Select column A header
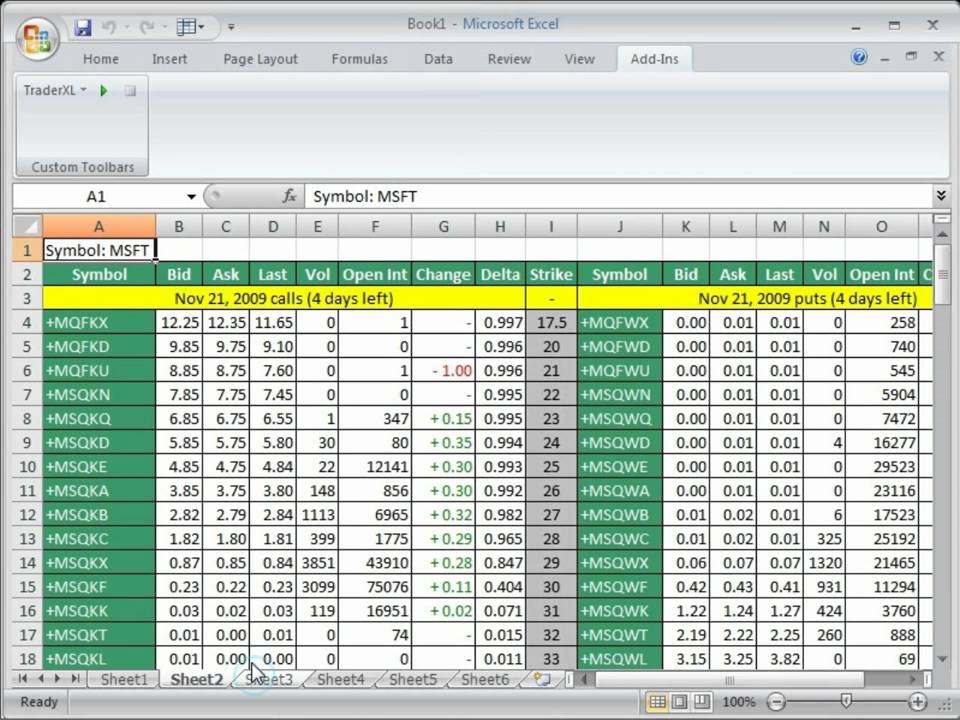 (x=99, y=227)
